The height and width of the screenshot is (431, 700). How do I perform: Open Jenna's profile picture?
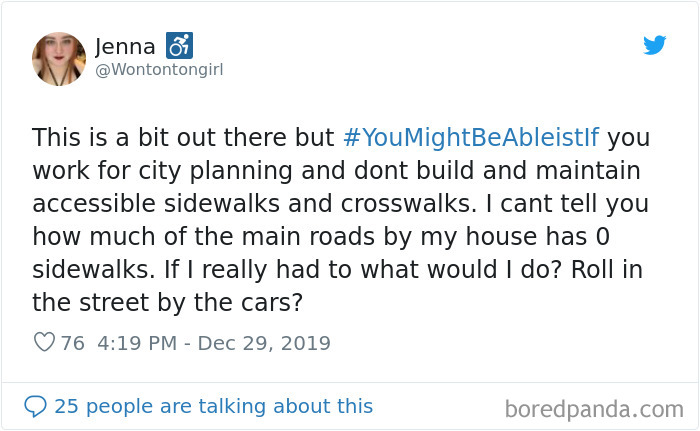tap(59, 59)
